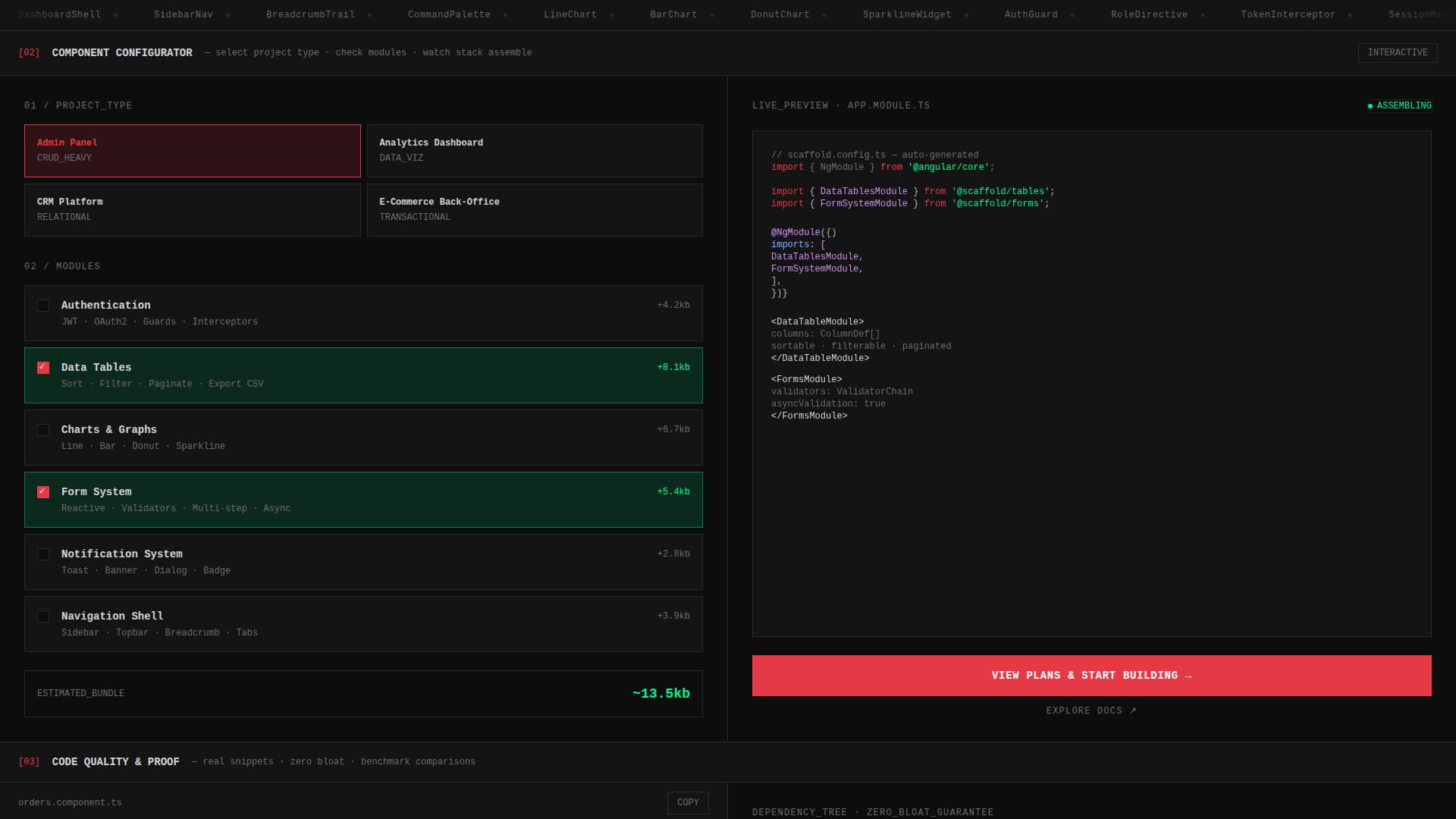Click 'Toast · Banner · Dialog · Badge' subtitle
Screen dimensions: 1456x819
tap(146, 571)
